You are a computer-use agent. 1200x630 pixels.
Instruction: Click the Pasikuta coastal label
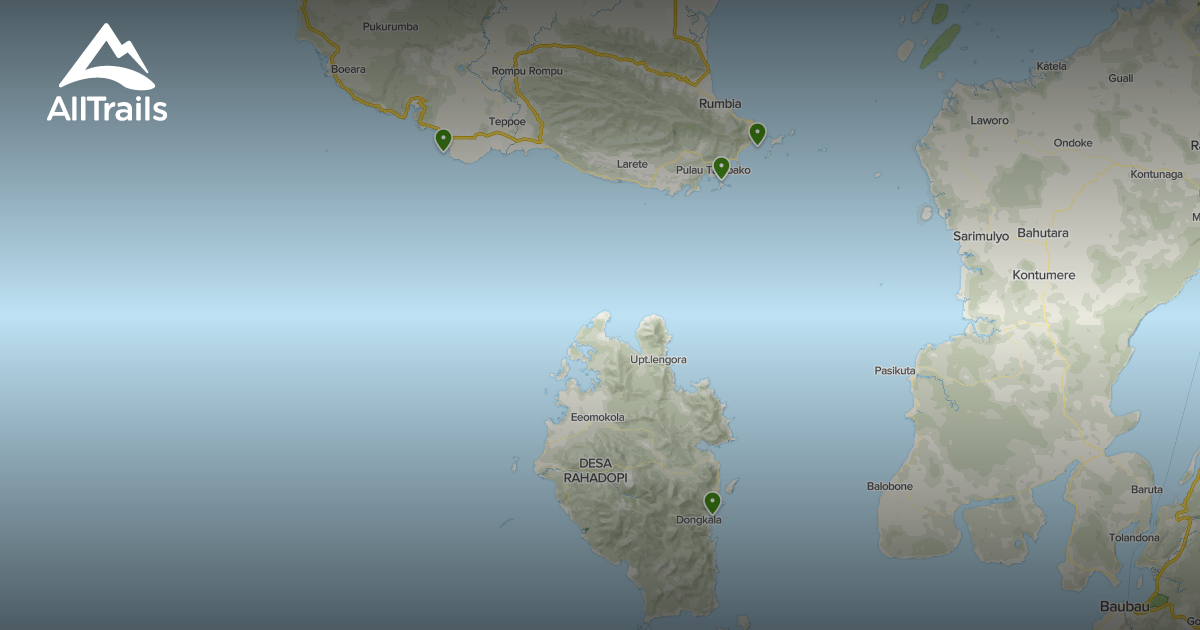895,370
